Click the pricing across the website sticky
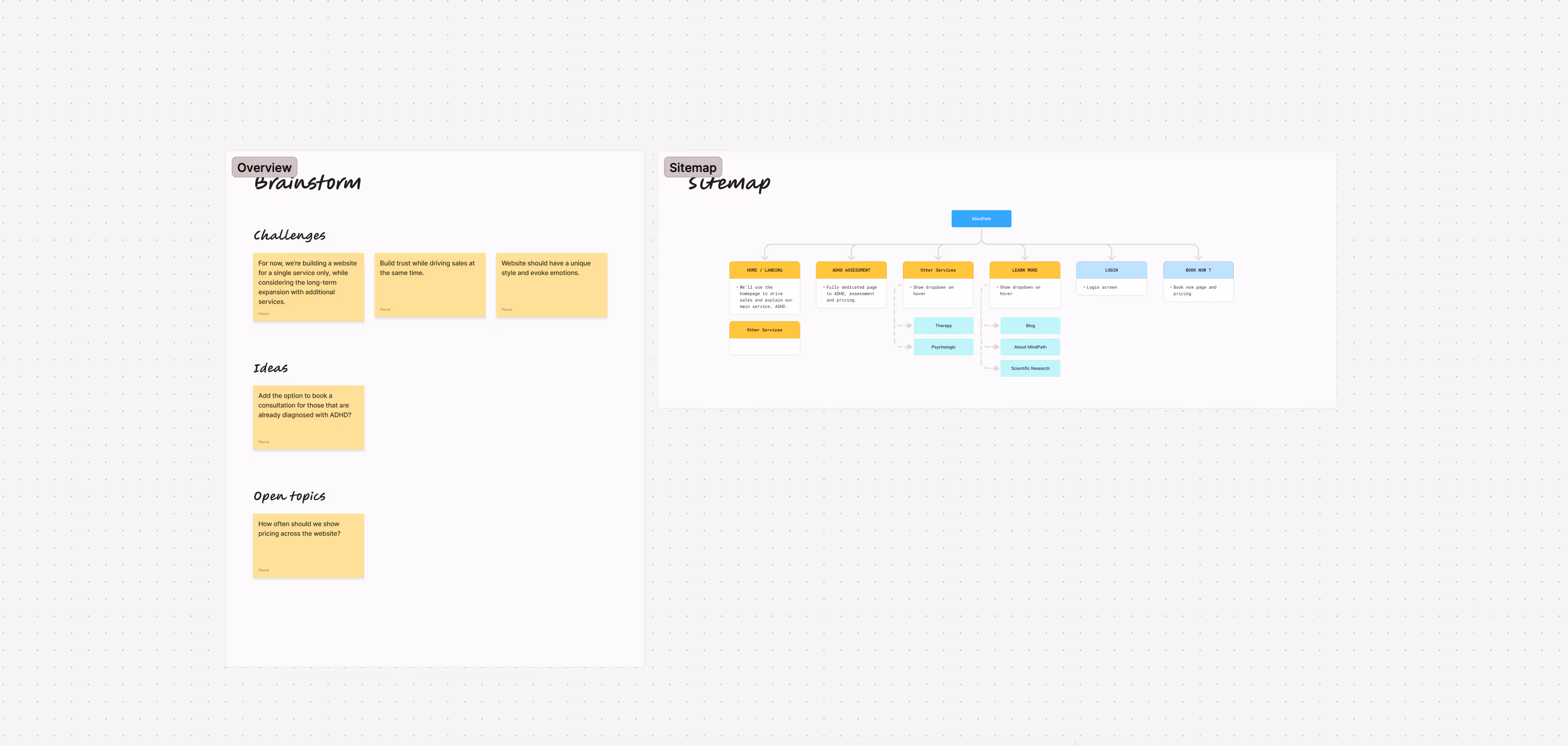The height and width of the screenshot is (746, 1568). click(308, 546)
